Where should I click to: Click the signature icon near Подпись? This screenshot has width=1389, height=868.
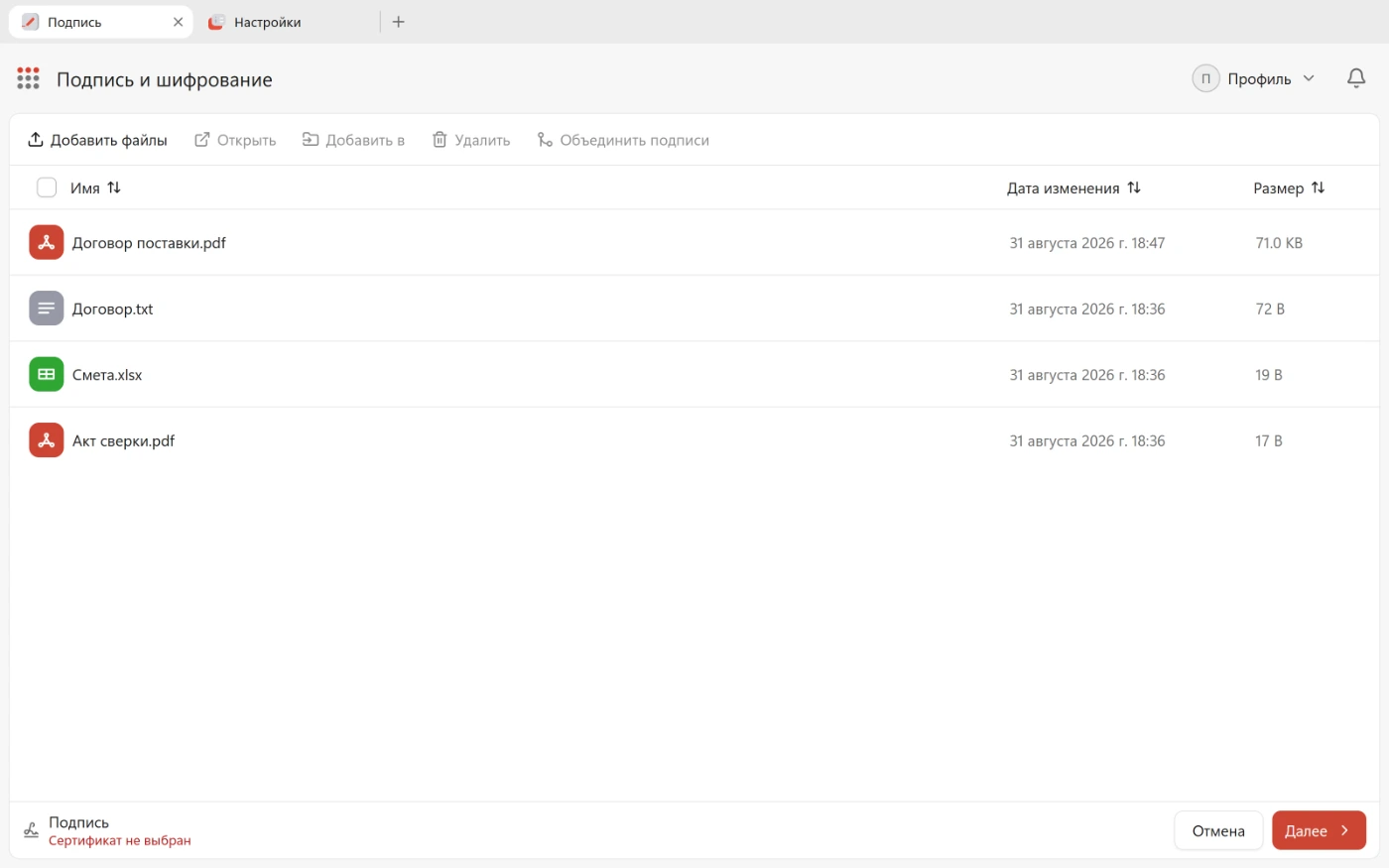pos(32,830)
